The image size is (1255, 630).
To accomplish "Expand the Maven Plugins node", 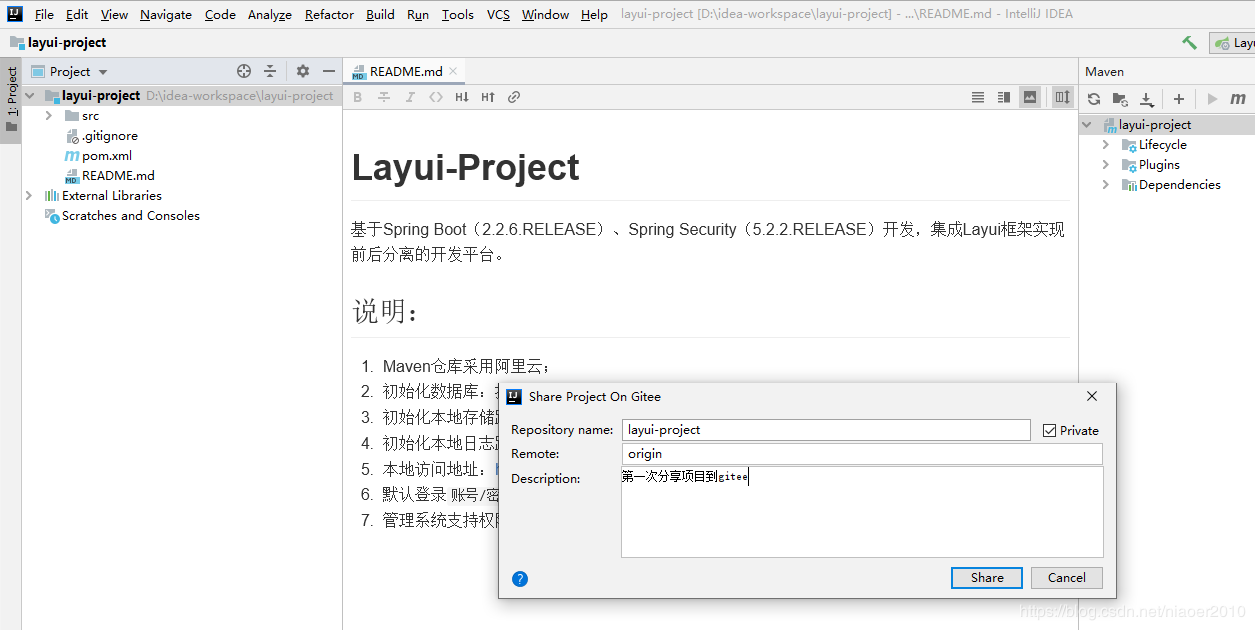I will [1106, 165].
